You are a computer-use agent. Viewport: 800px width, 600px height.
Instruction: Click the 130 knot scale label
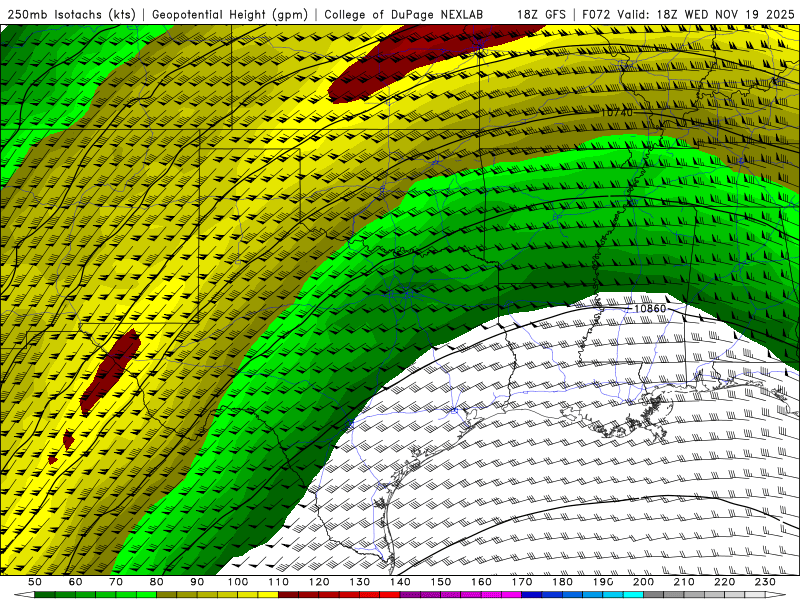[x=359, y=582]
